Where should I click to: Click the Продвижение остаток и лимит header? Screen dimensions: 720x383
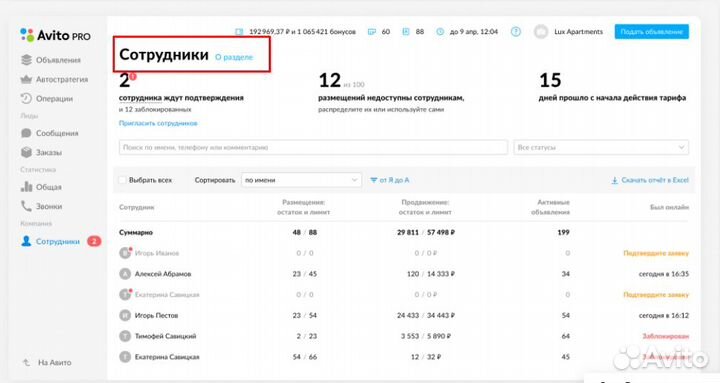pyautogui.click(x=425, y=207)
